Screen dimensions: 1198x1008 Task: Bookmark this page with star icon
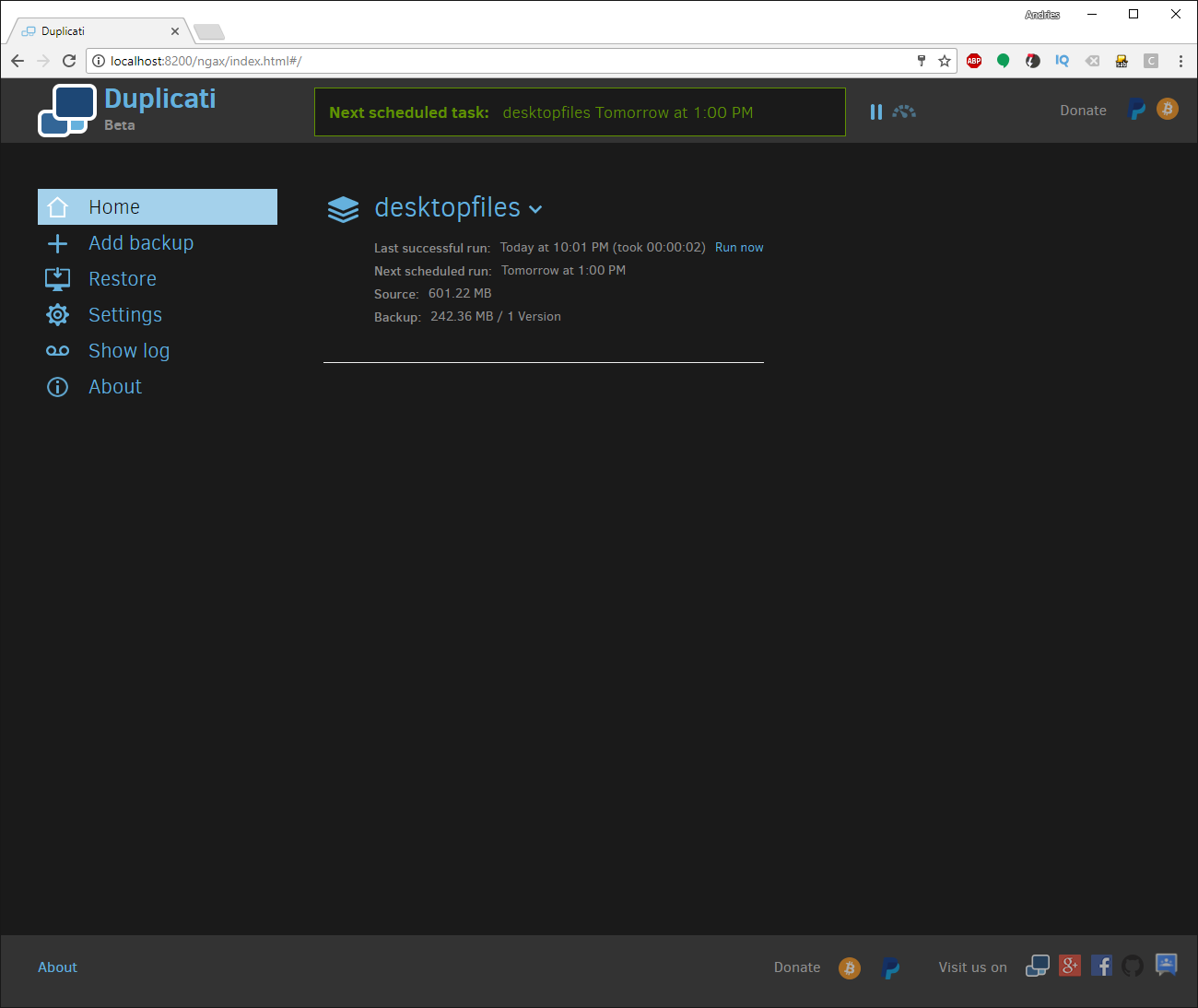945,61
